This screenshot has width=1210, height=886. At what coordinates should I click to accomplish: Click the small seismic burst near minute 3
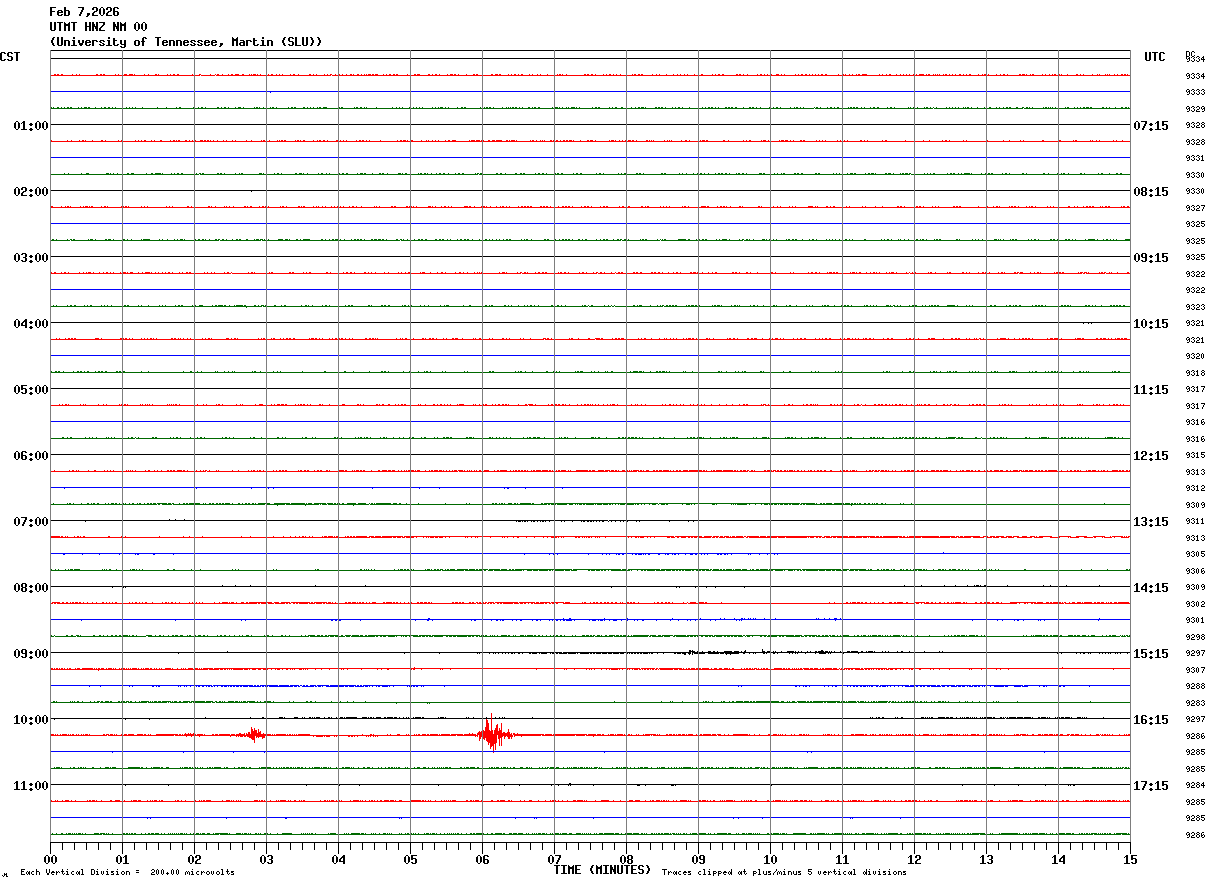255,735
